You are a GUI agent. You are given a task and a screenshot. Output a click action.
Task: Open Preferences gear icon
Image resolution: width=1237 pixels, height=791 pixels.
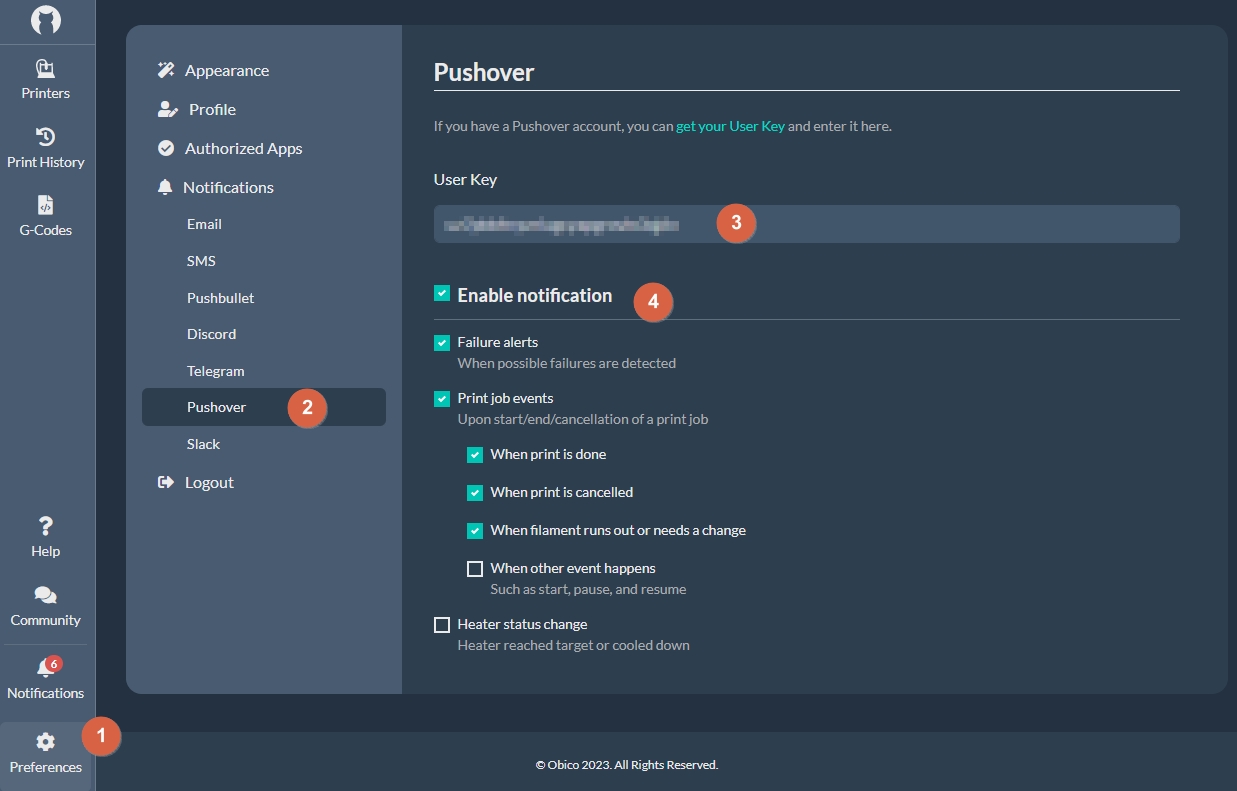click(x=46, y=742)
